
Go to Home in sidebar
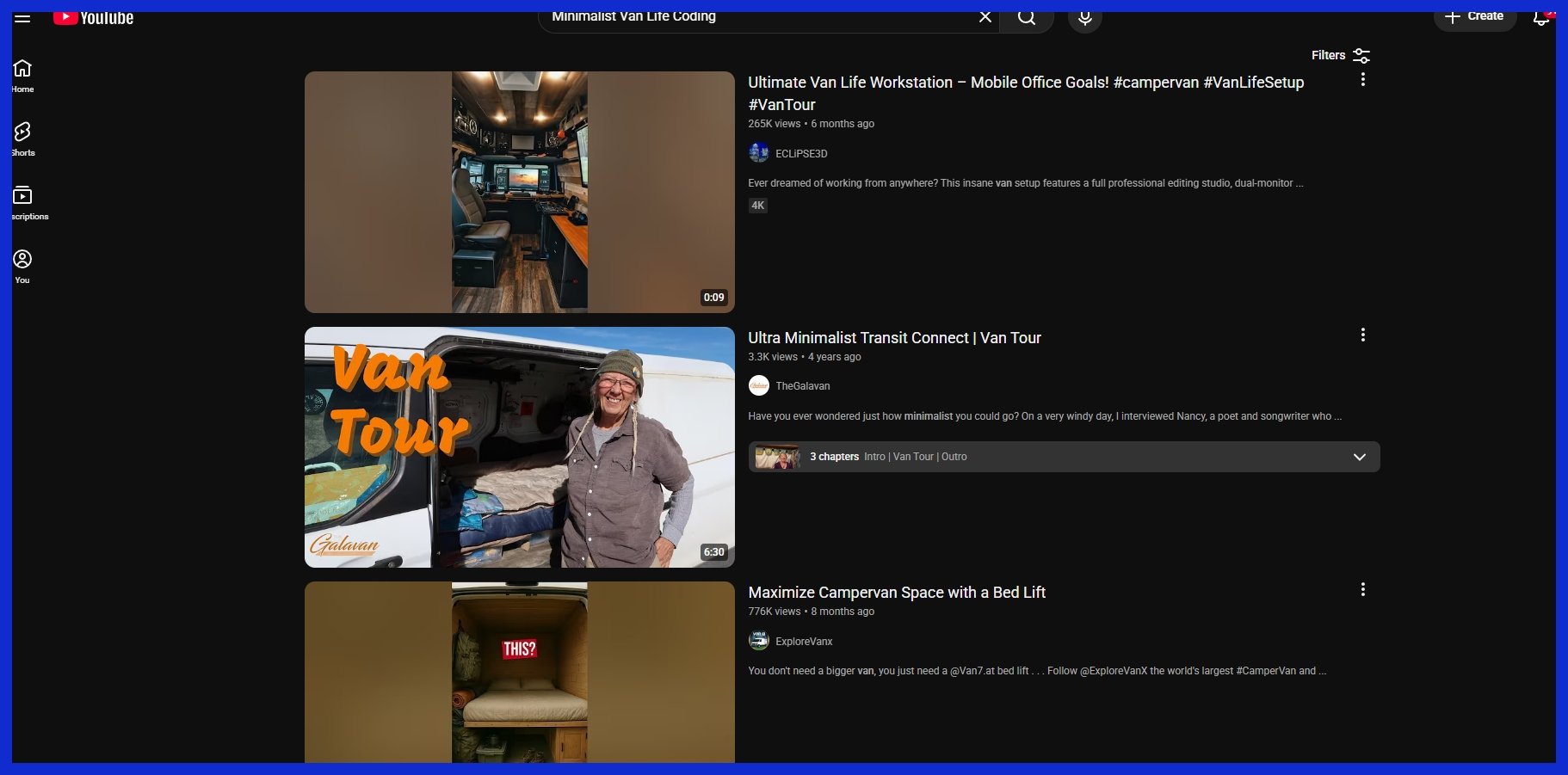click(x=23, y=76)
